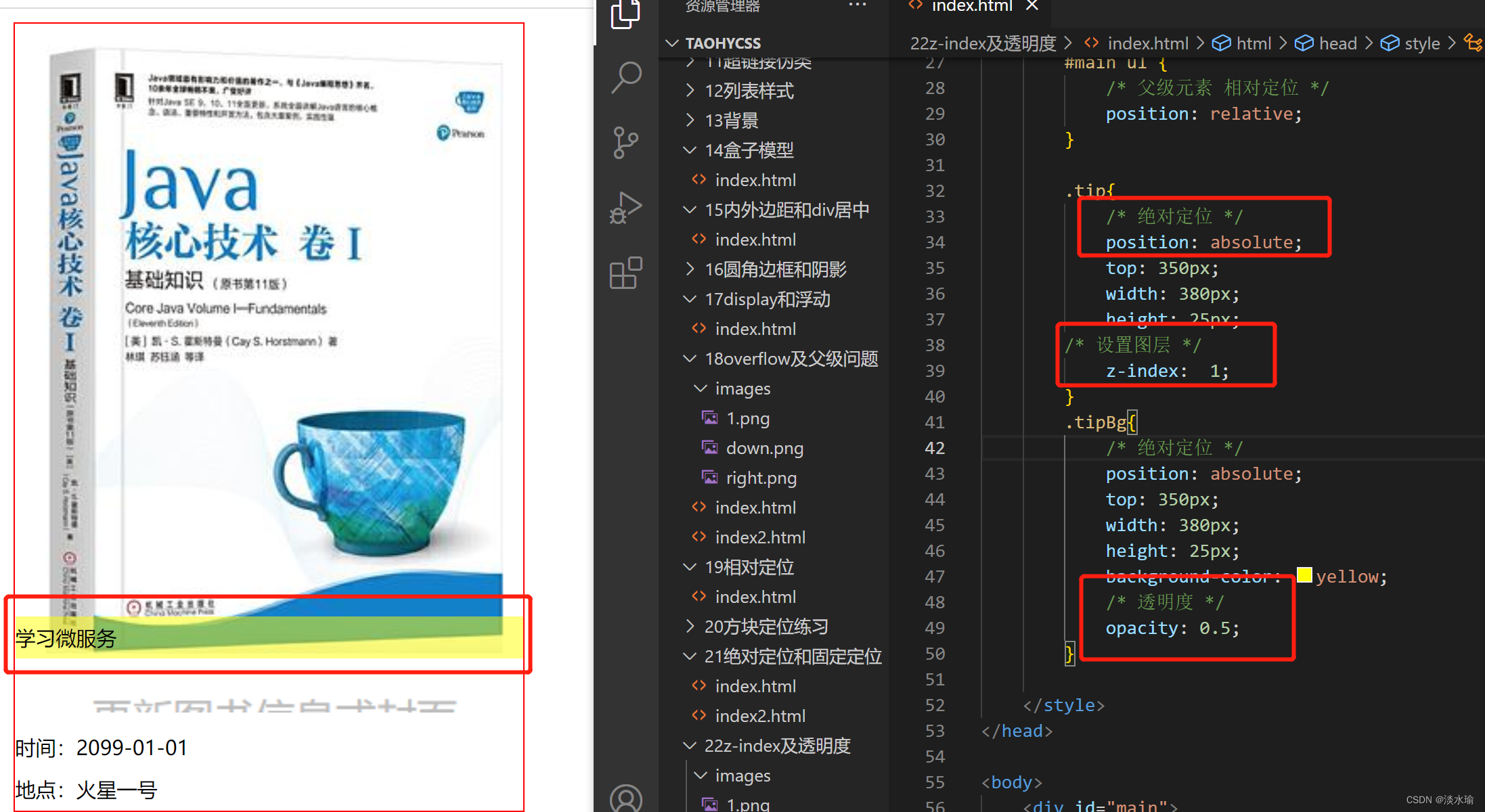The image size is (1485, 812).
Task: Click breadcrumb index.html file segment
Action: 1148,43
